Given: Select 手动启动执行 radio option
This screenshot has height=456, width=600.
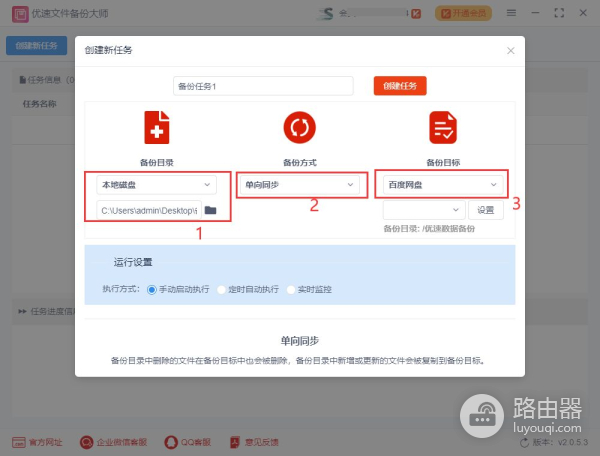Looking at the screenshot, I should (x=152, y=290).
